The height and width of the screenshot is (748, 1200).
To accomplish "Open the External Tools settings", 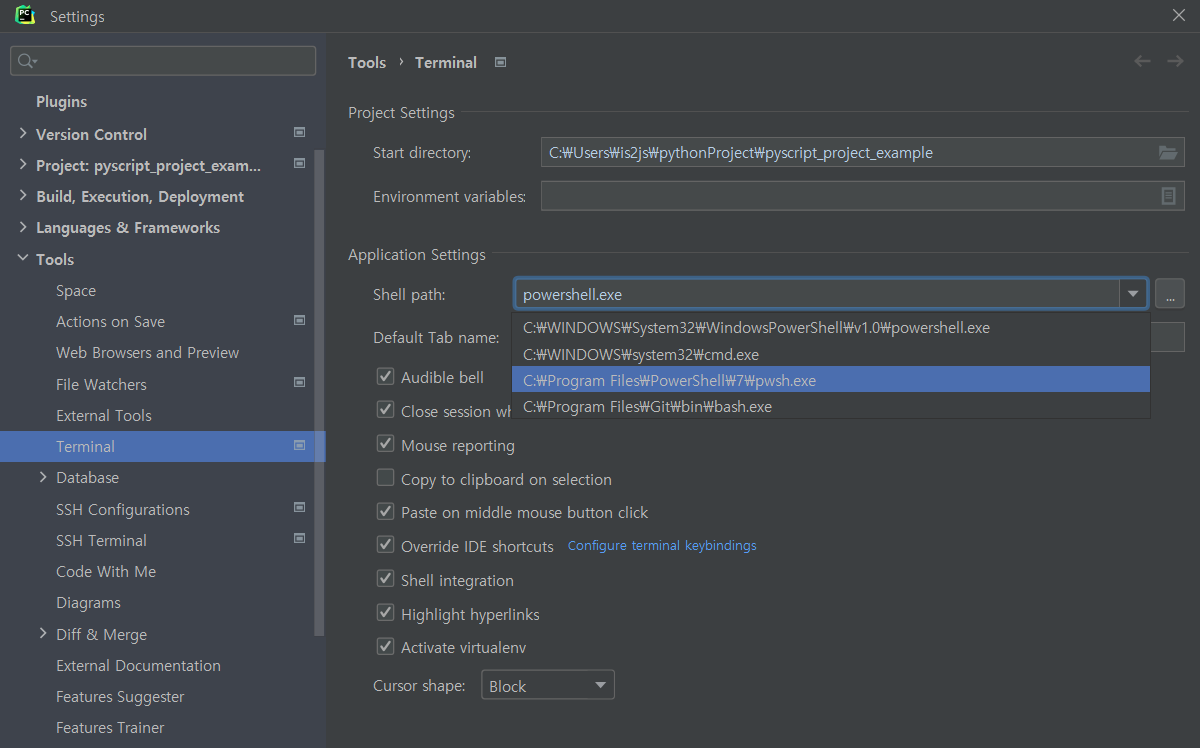I will point(104,416).
